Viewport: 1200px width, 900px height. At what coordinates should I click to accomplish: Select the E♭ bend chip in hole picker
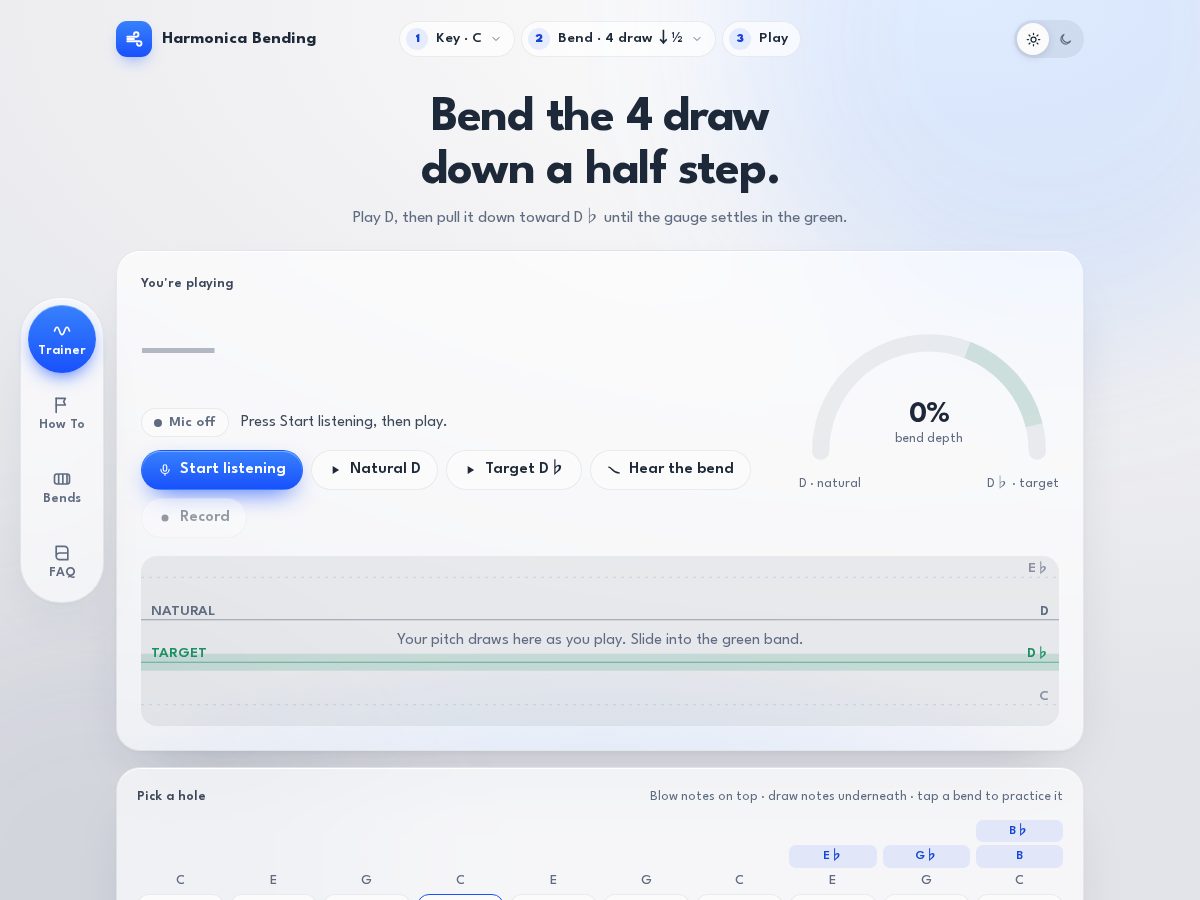pos(832,856)
